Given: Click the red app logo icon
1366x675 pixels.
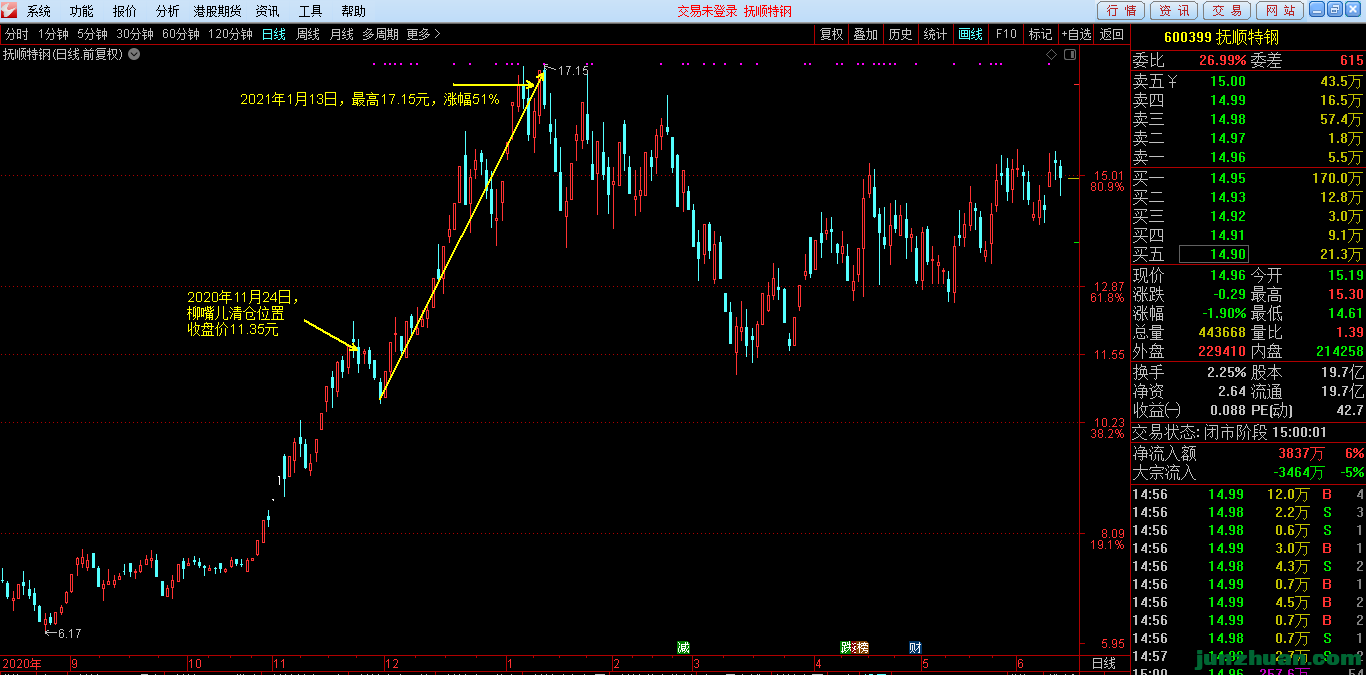Looking at the screenshot, I should point(10,11).
